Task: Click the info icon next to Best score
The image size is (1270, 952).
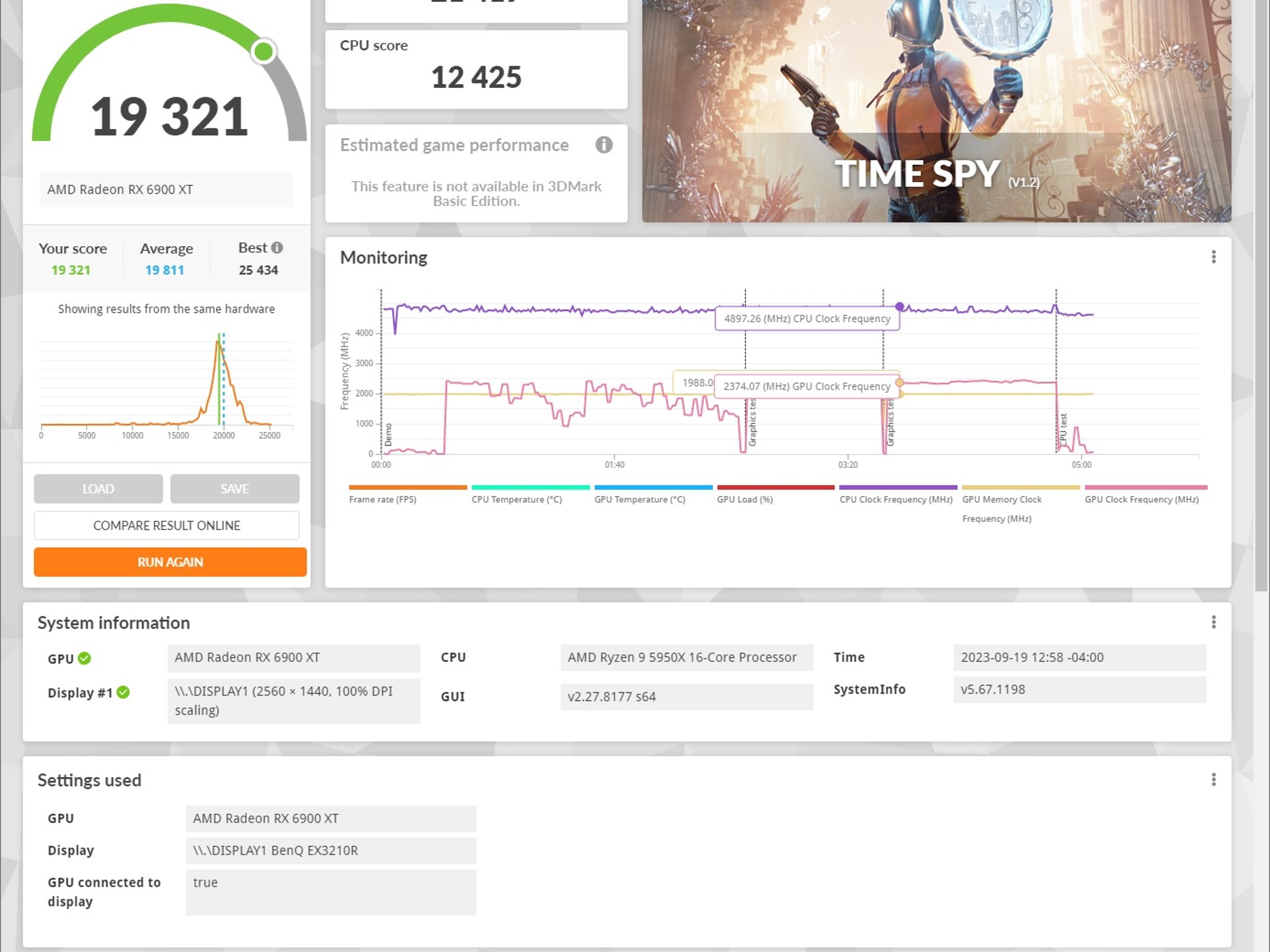Action: pos(277,247)
